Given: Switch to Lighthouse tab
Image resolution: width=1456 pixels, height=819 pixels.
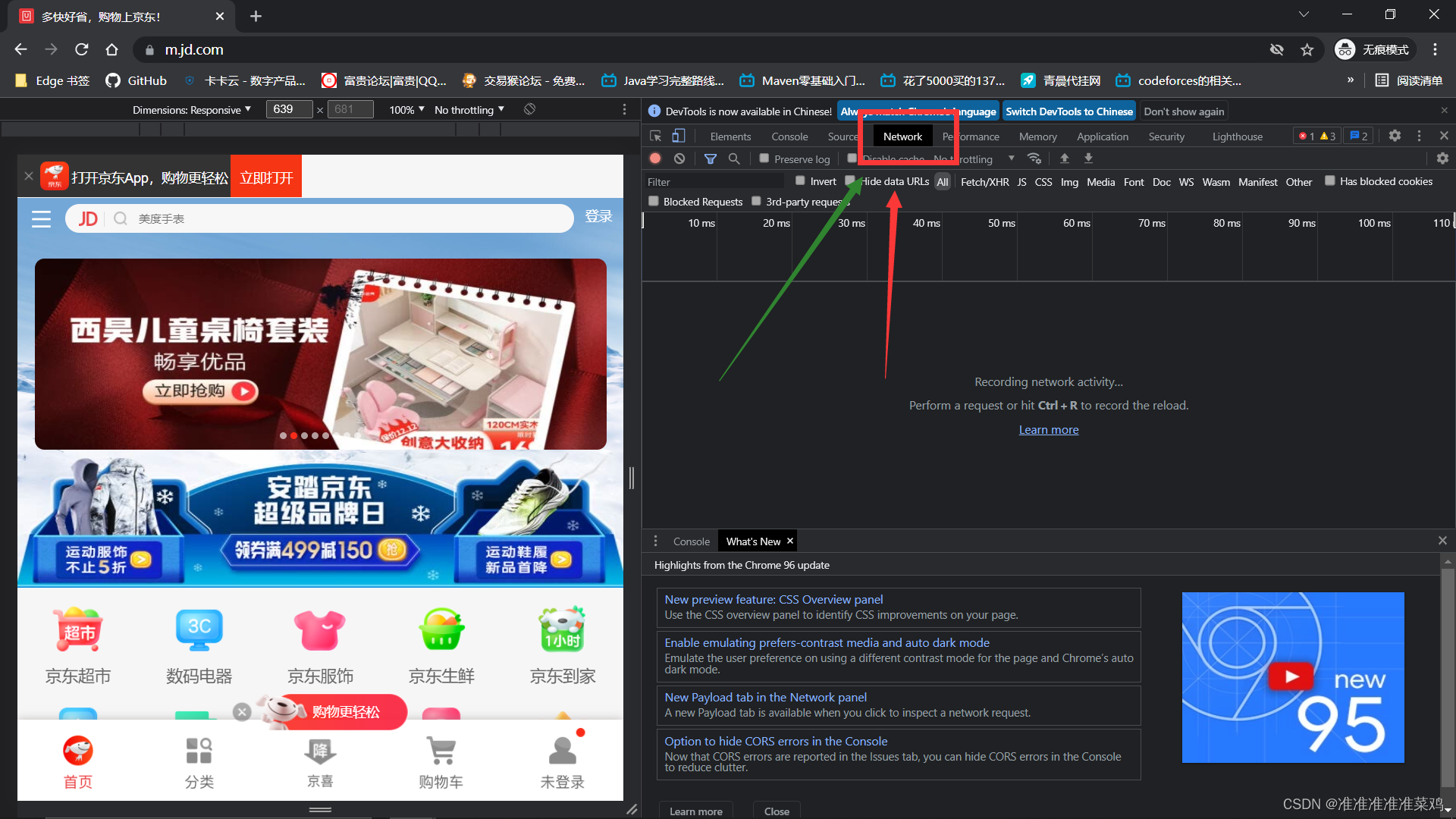Looking at the screenshot, I should click(1237, 136).
